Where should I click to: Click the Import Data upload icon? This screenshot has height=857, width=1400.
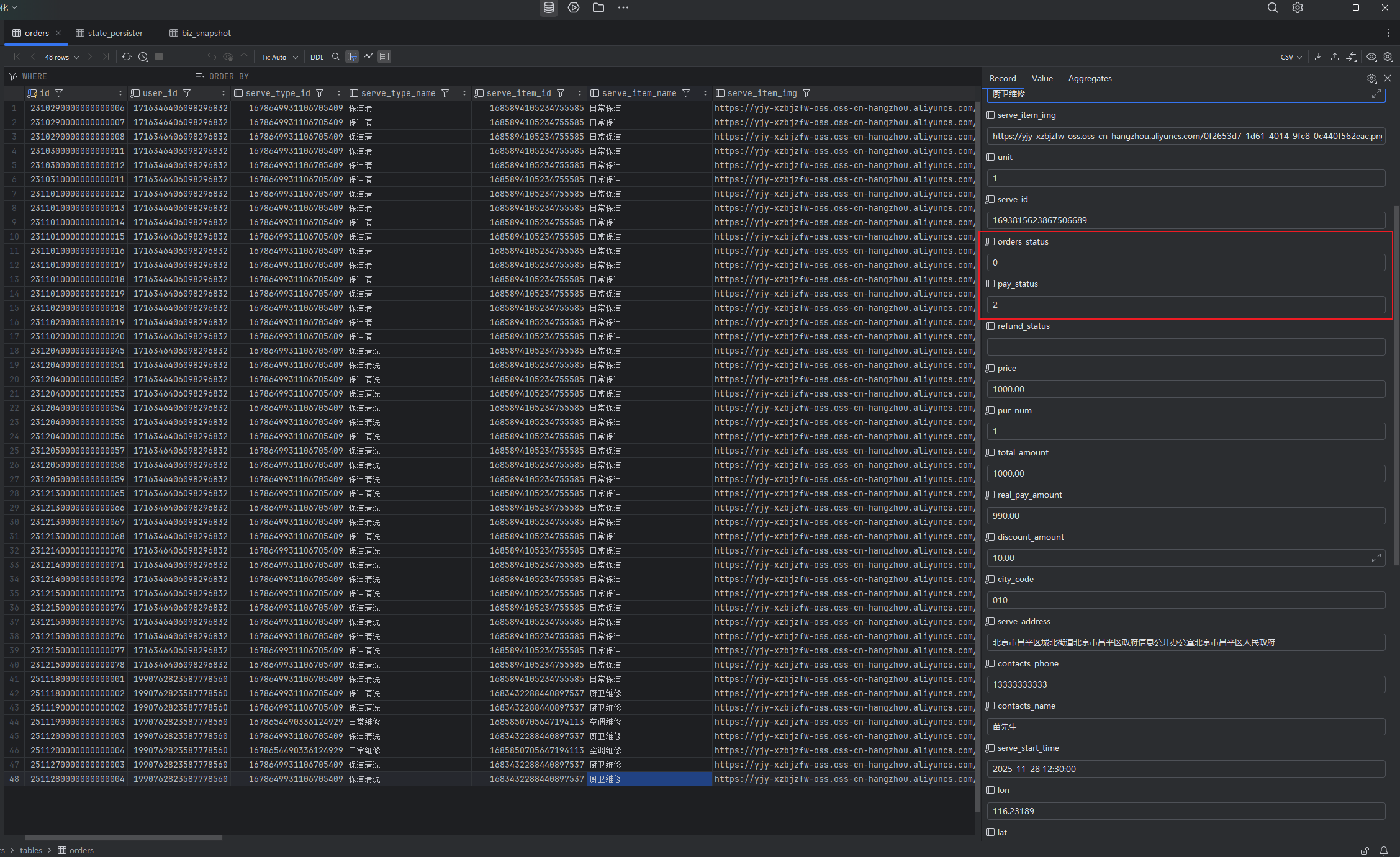(x=1334, y=56)
